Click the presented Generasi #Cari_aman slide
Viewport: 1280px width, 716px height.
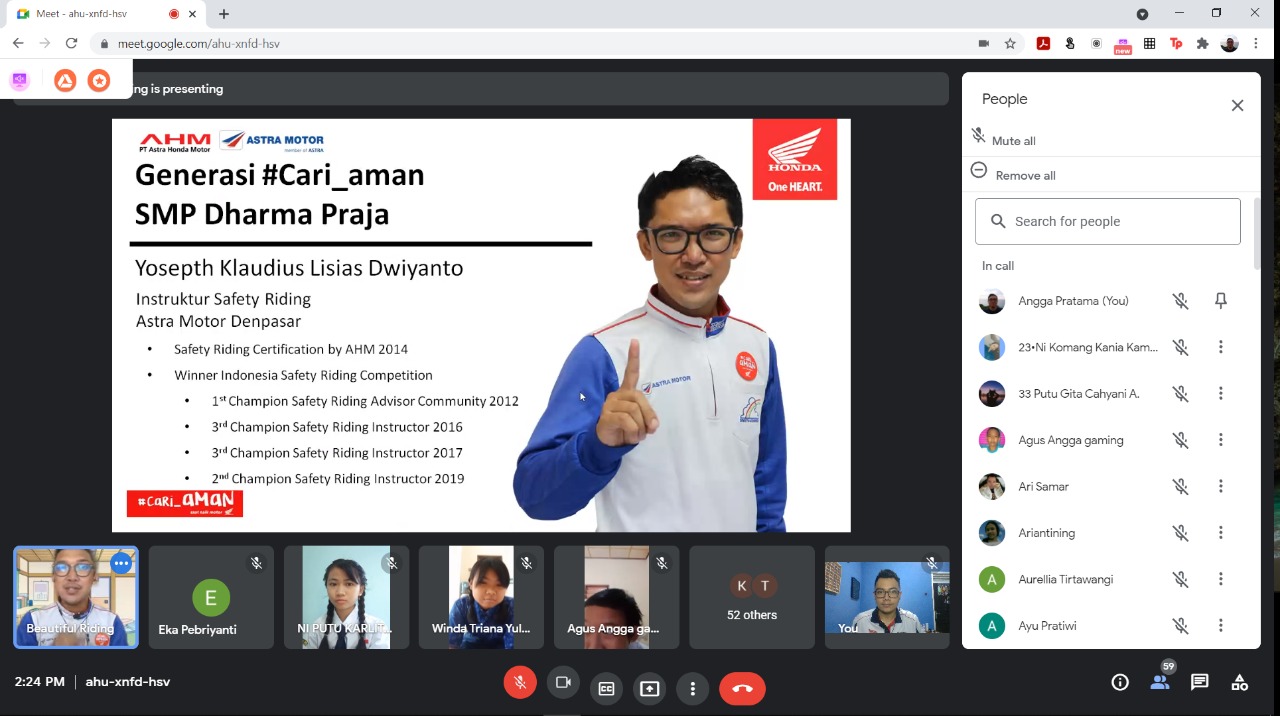tap(481, 325)
